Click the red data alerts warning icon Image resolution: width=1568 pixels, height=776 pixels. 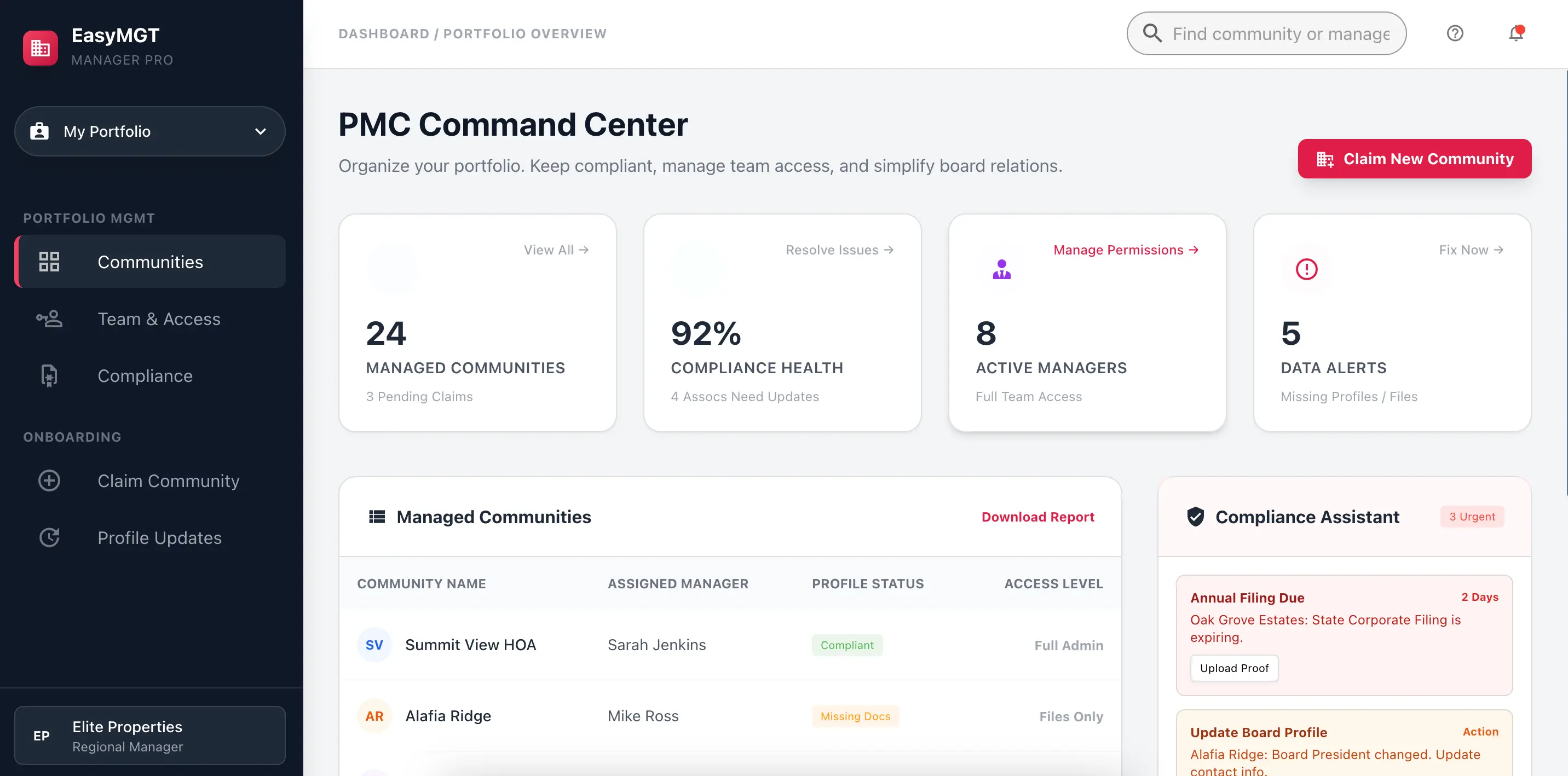point(1306,269)
